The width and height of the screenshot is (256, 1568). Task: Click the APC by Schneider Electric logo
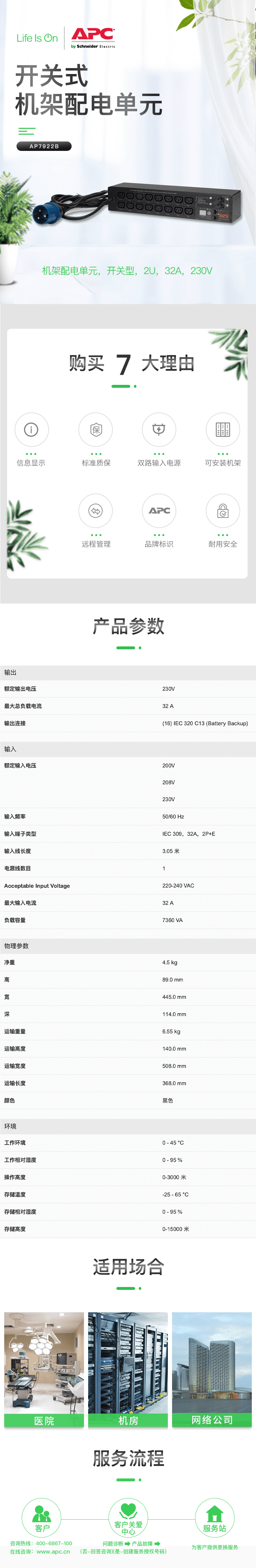92,37
